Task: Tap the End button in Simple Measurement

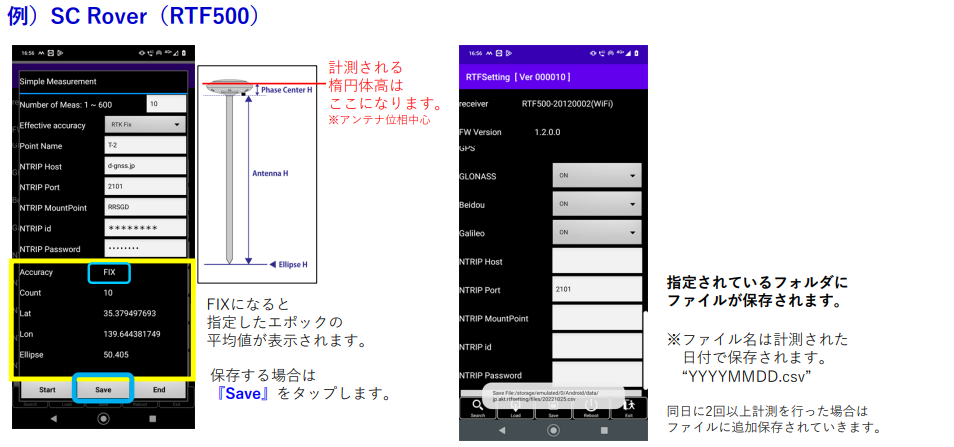Action: coord(159,389)
